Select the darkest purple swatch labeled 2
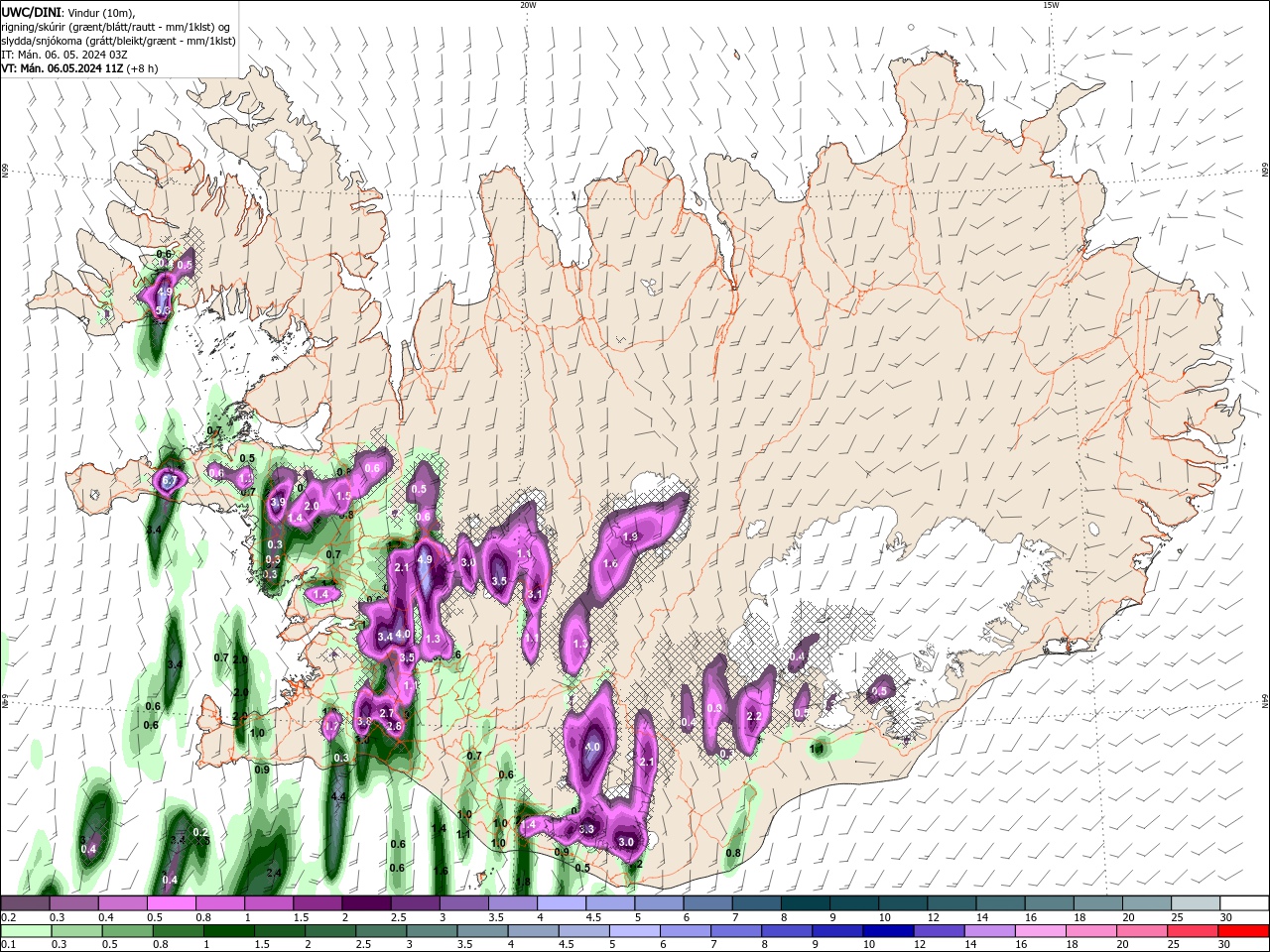 (x=366, y=903)
